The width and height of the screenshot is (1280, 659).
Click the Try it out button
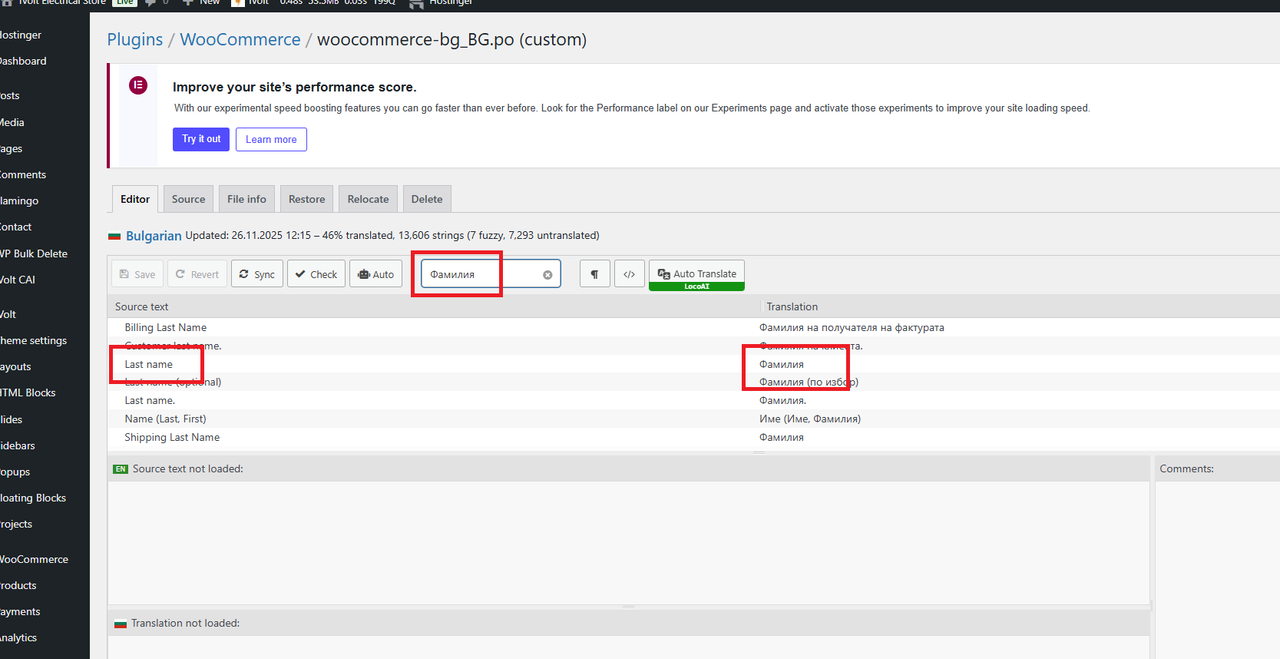point(201,139)
